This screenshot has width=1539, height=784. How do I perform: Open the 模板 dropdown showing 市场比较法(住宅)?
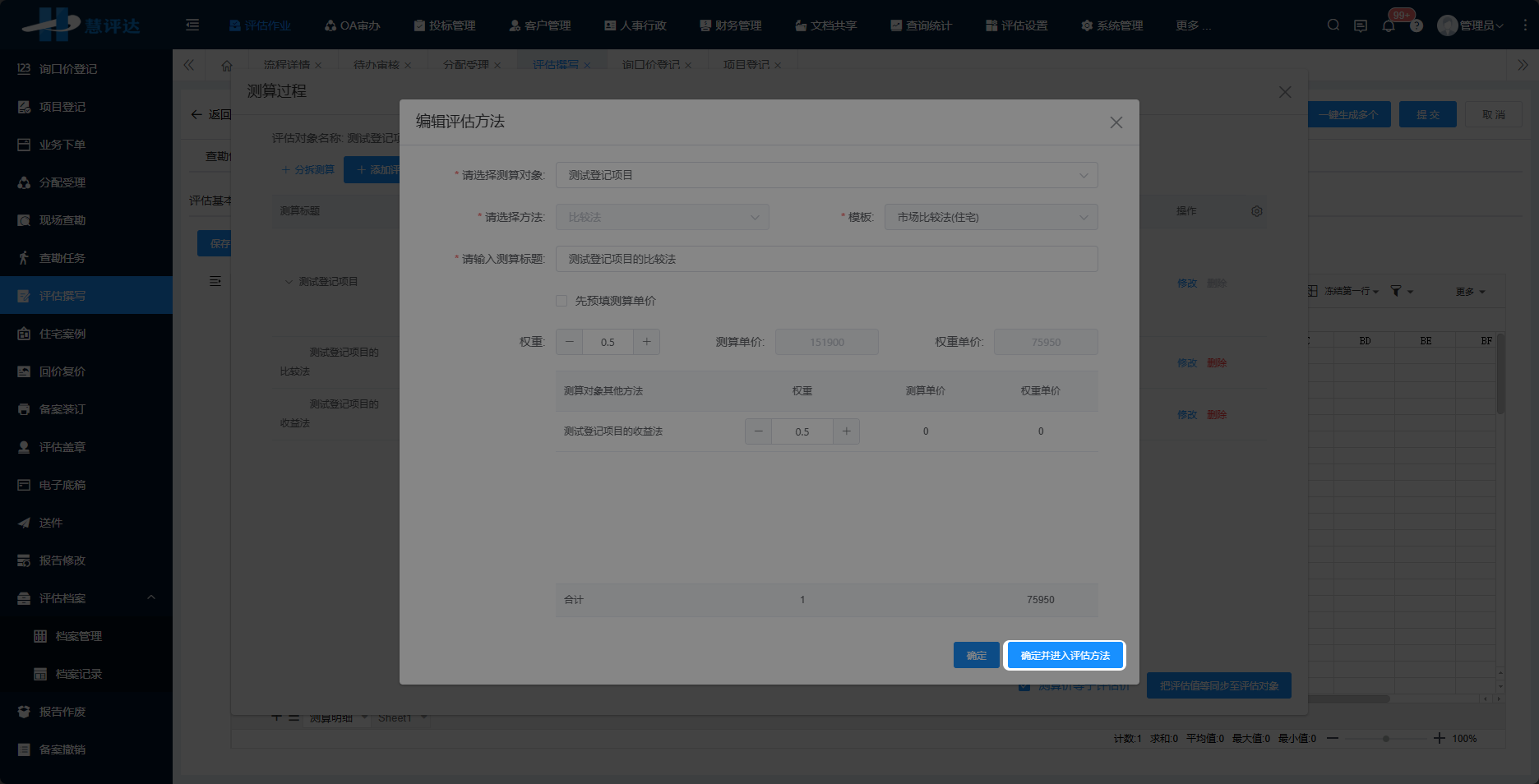click(x=991, y=216)
